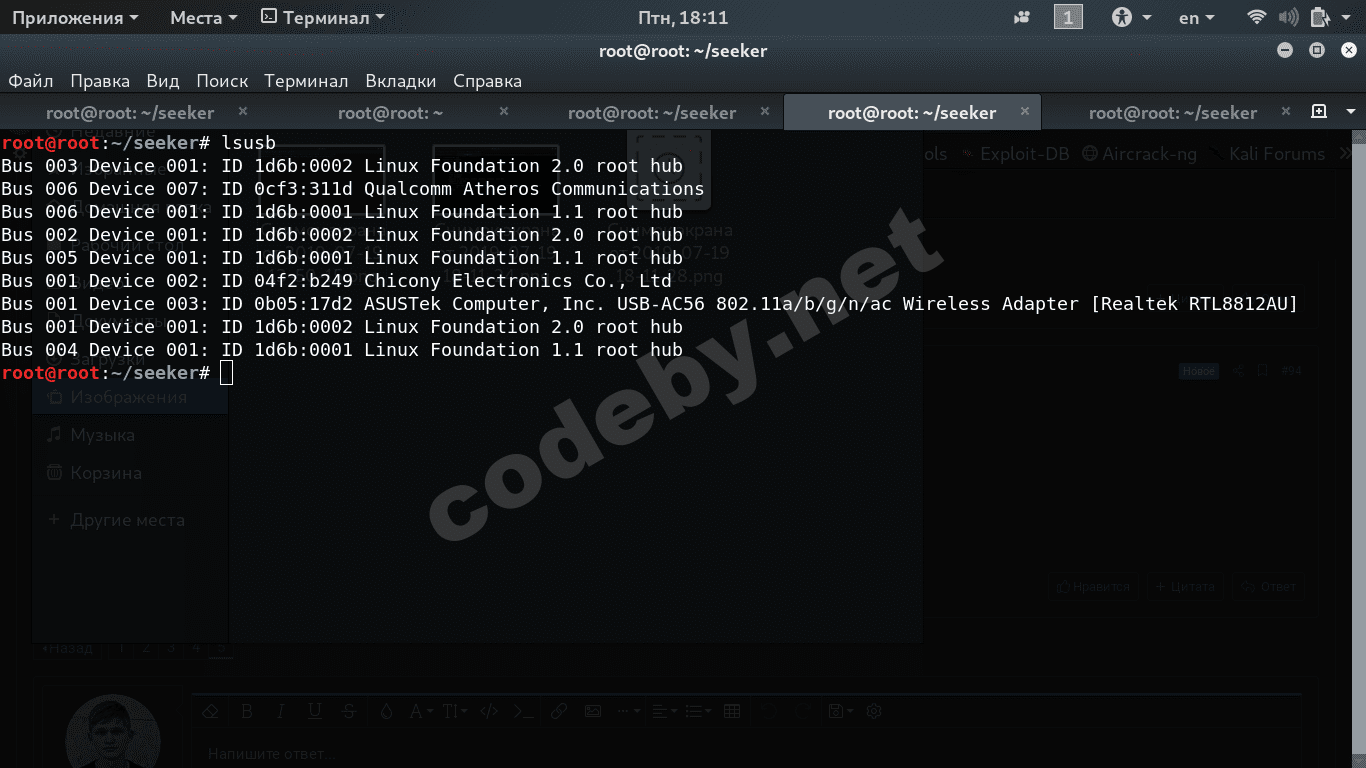Open the Exploit-DB bookmark in the background browser
The width and height of the screenshot is (1366, 768).
(x=1016, y=154)
